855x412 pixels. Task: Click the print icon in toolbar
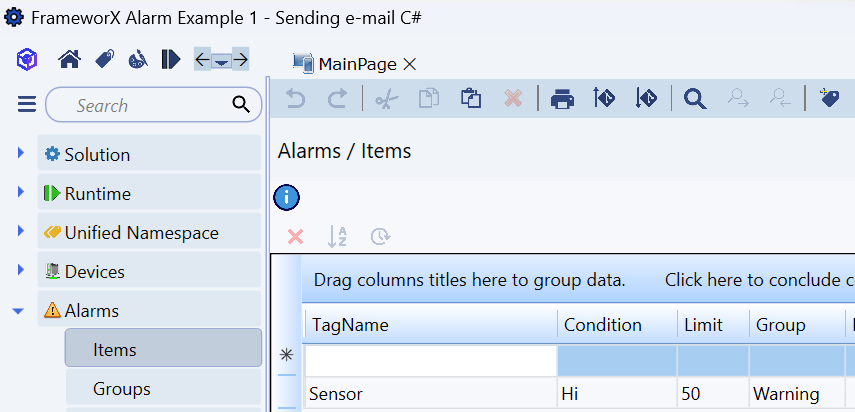pos(563,98)
